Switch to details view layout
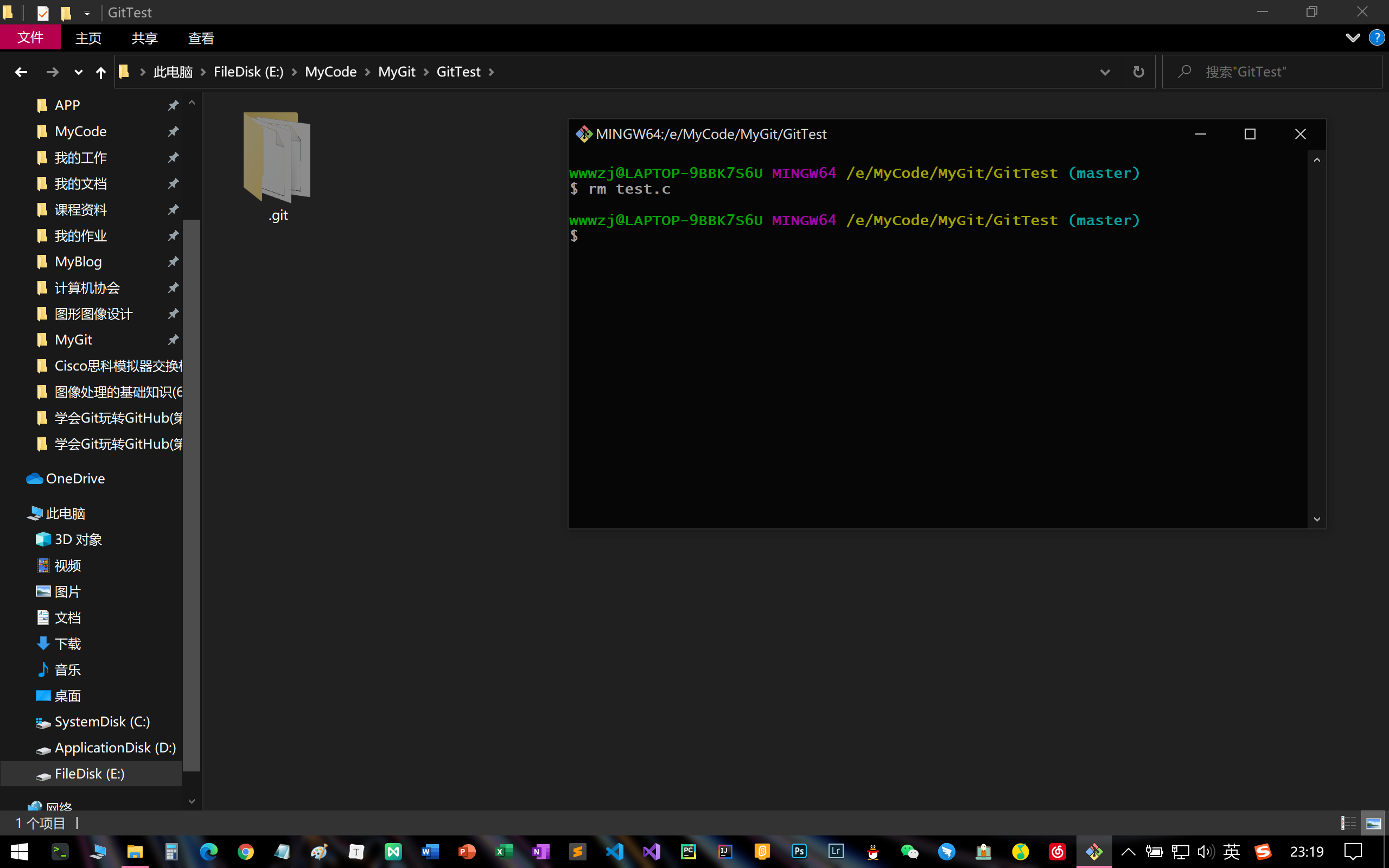The width and height of the screenshot is (1389, 868). (x=1348, y=823)
